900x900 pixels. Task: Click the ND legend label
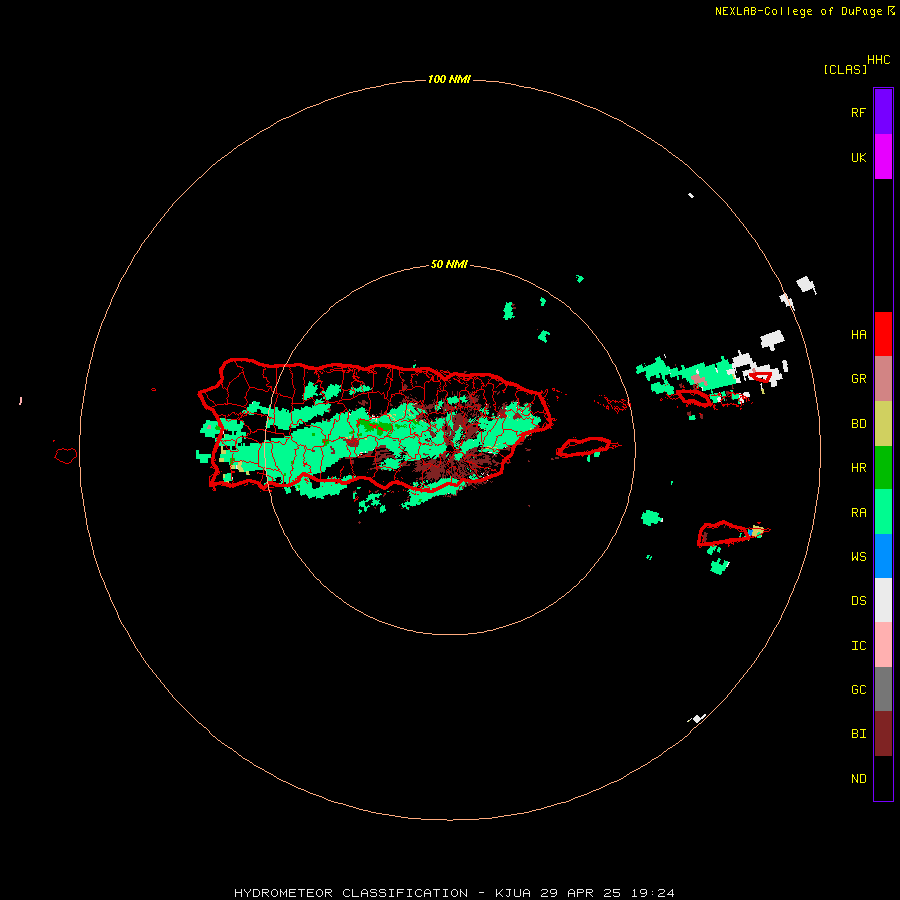[x=858, y=779]
